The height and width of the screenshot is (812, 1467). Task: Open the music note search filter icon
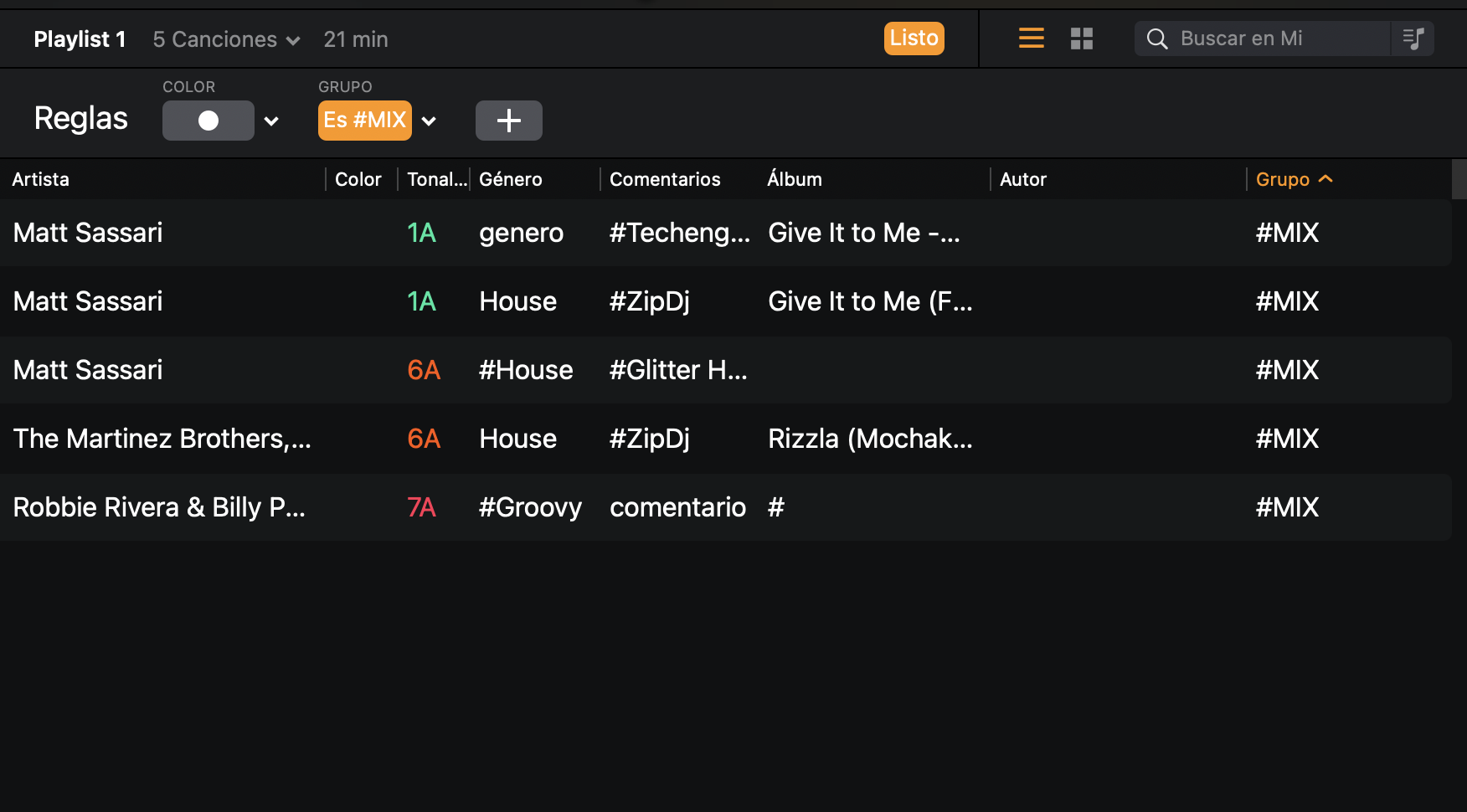1413,38
